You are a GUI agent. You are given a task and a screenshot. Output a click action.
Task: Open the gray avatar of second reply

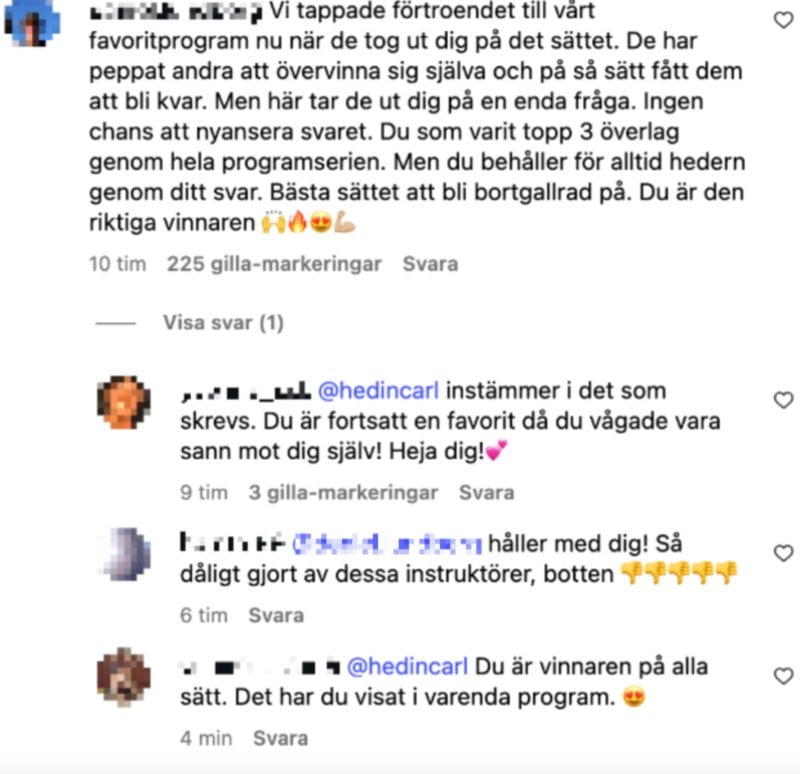point(125,555)
